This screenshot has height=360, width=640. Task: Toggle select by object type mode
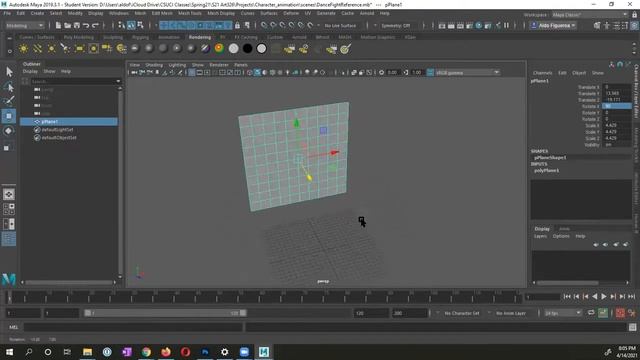(131, 25)
